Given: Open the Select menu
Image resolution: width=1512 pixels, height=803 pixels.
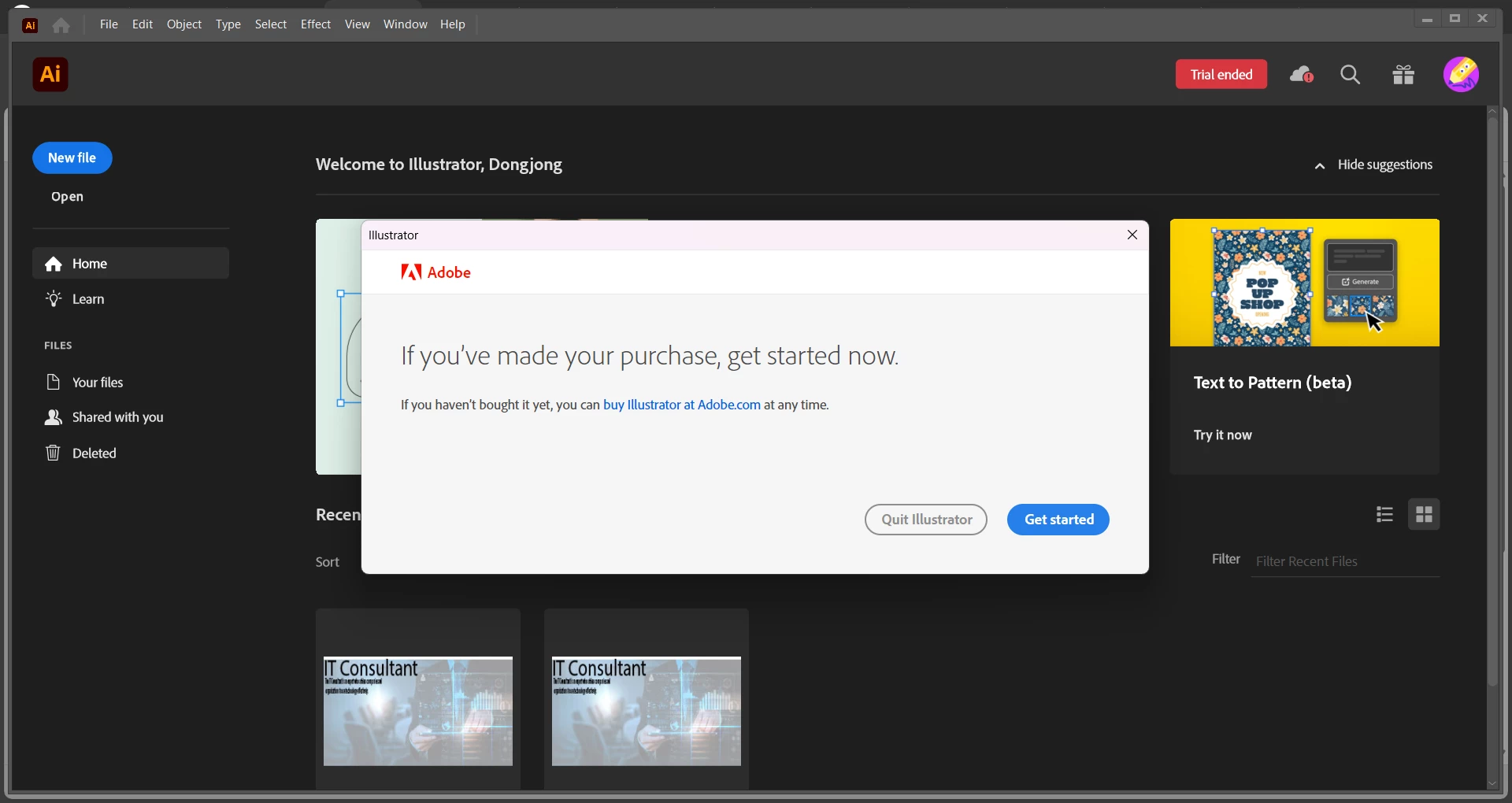Looking at the screenshot, I should coord(271,24).
